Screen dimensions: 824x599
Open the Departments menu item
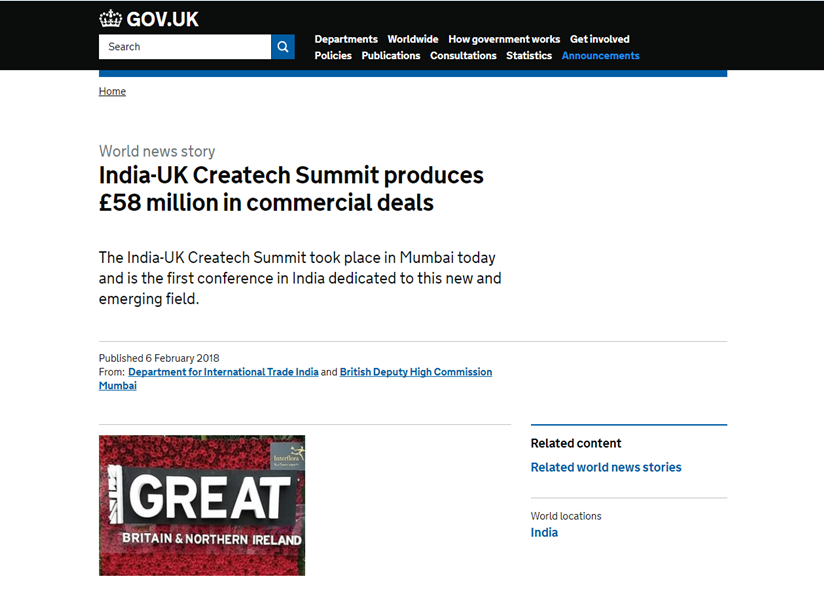pyautogui.click(x=346, y=39)
